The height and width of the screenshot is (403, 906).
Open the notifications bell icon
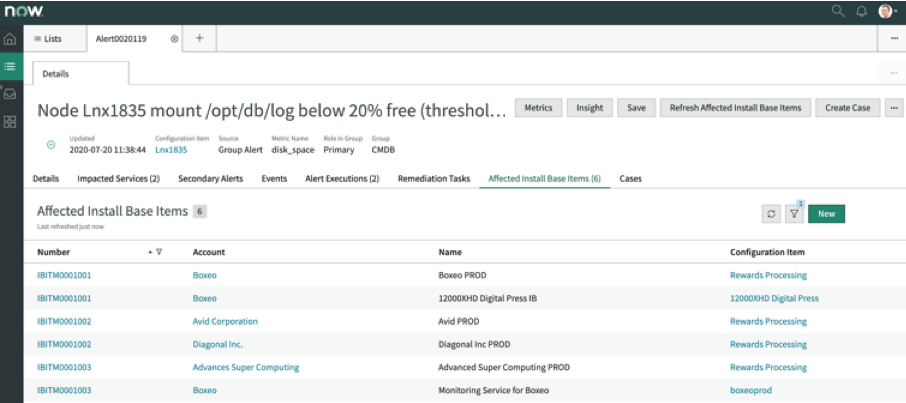862,12
